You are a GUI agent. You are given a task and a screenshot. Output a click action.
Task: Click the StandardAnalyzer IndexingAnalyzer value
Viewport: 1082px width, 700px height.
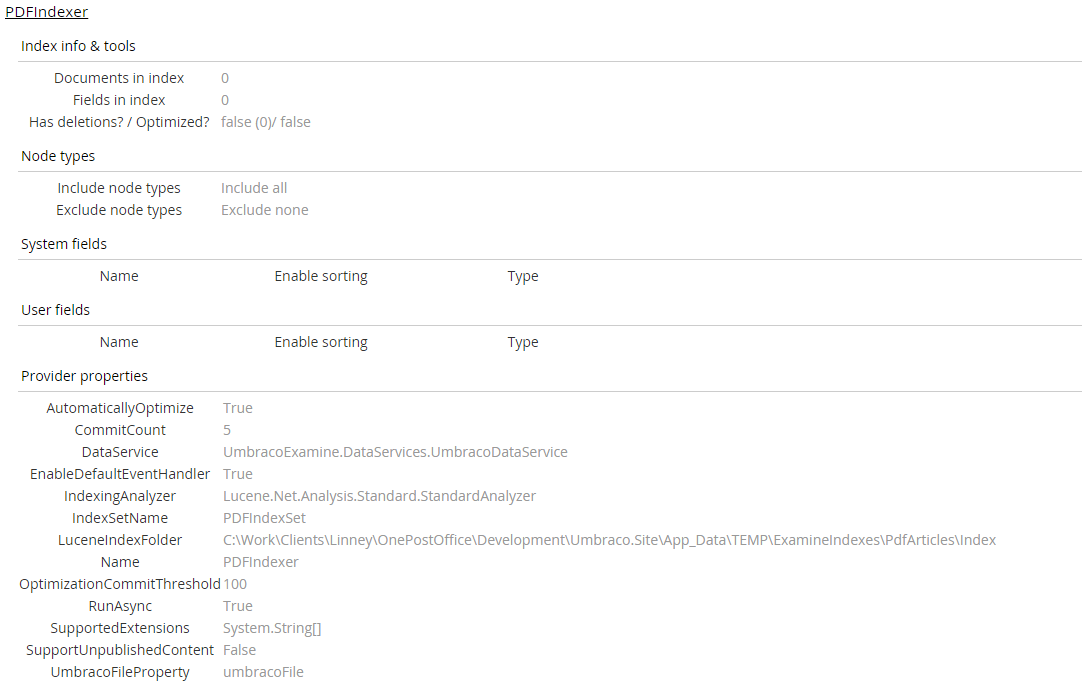(x=379, y=496)
